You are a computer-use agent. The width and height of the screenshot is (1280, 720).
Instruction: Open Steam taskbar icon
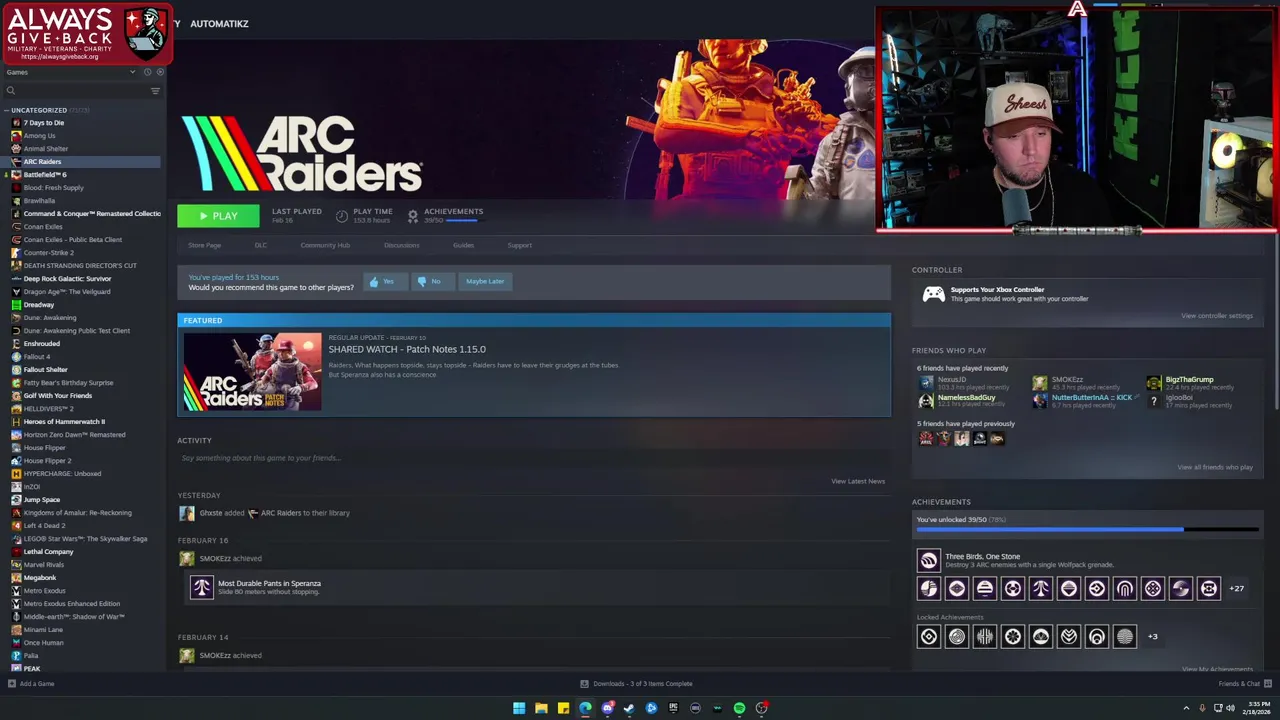(x=629, y=708)
